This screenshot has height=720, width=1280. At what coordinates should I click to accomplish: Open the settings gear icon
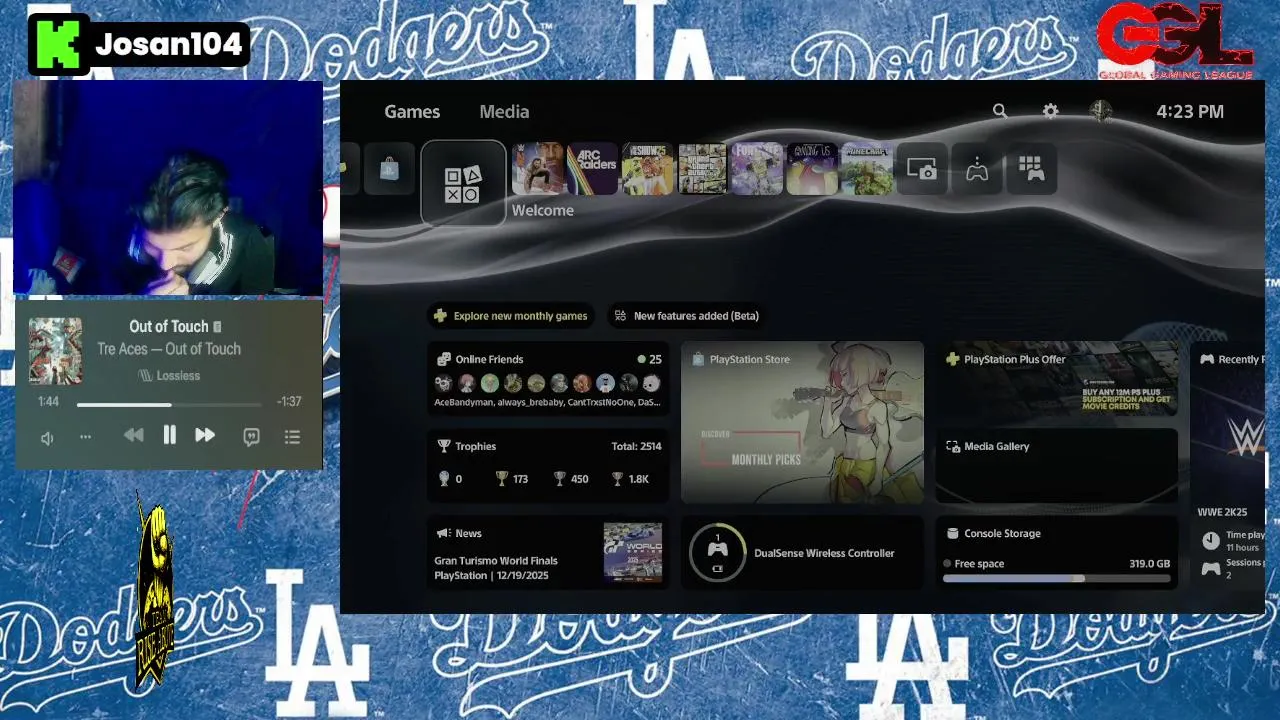tap(1050, 111)
